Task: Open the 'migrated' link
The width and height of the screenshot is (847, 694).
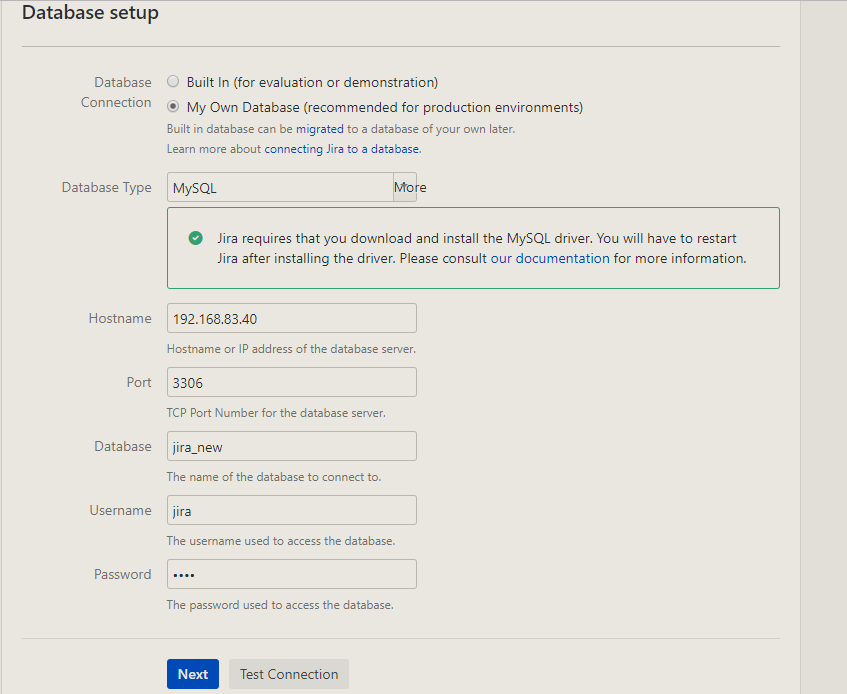Action: [x=319, y=129]
